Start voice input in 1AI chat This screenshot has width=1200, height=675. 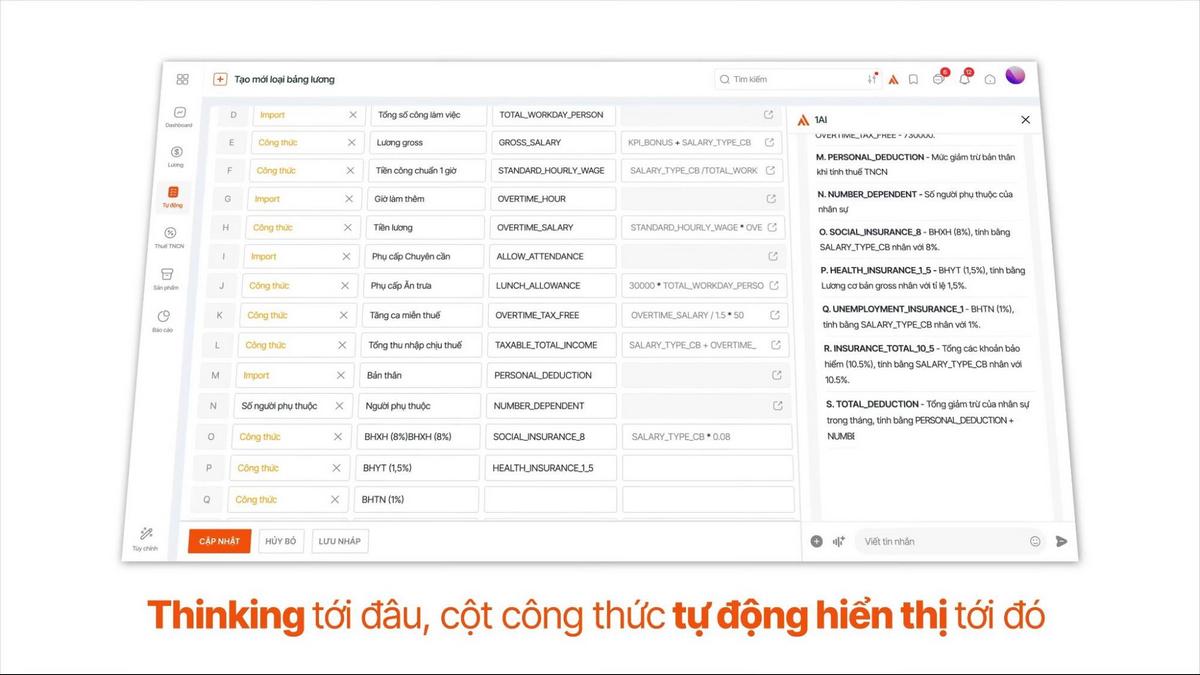838,541
